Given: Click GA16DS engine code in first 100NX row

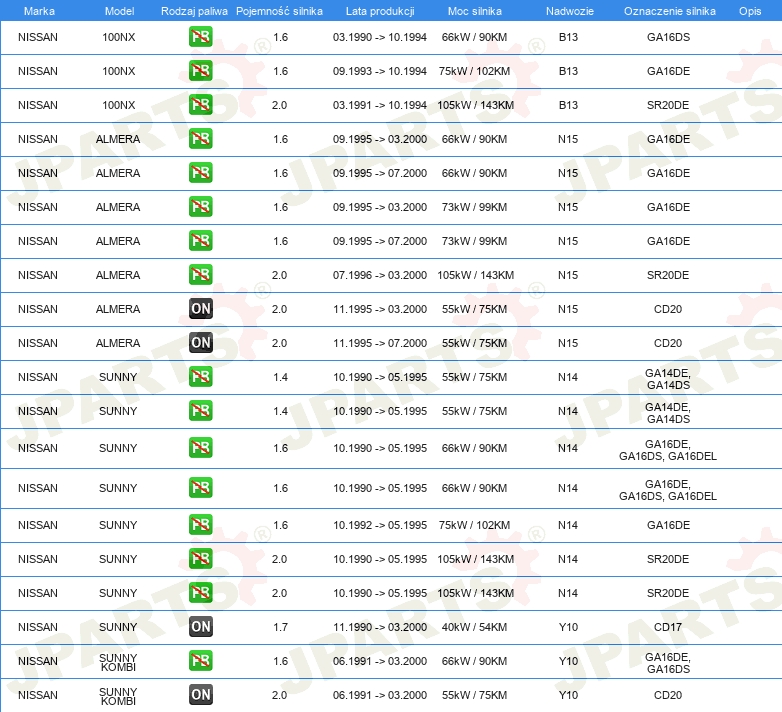Looking at the screenshot, I should click(x=668, y=37).
